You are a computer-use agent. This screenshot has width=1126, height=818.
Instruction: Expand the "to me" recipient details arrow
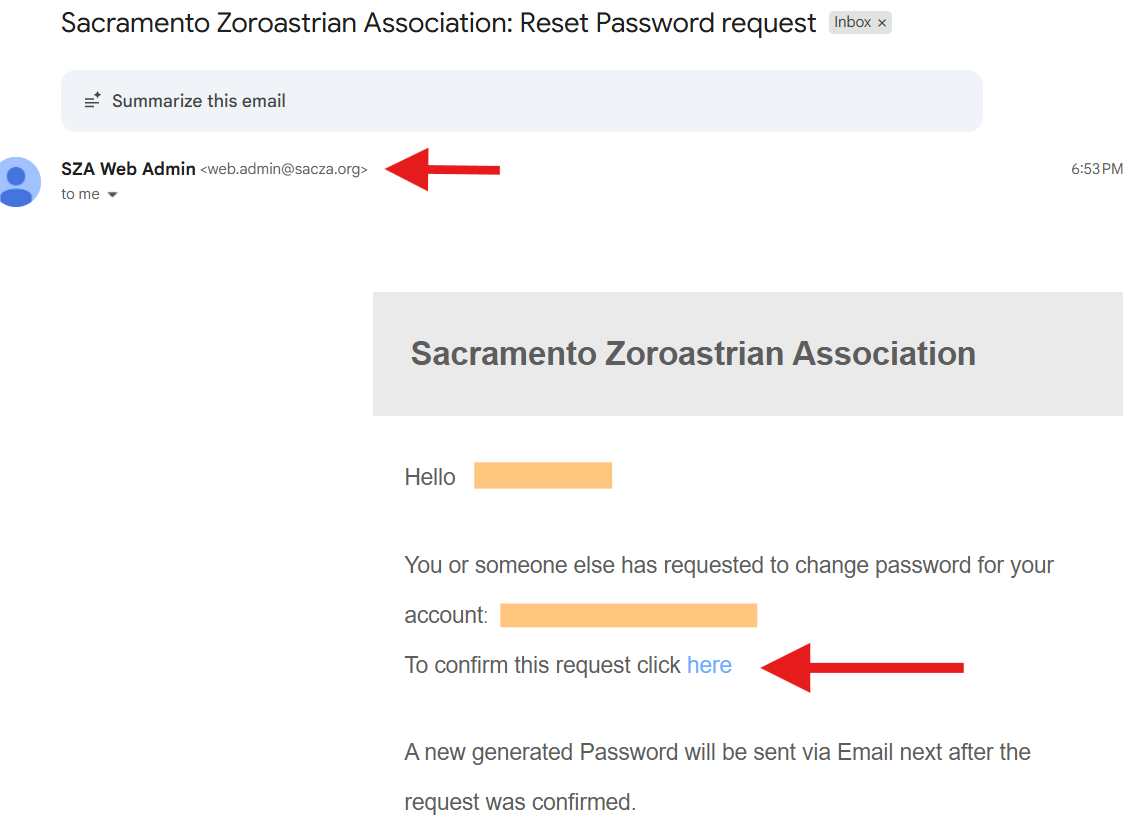click(112, 195)
